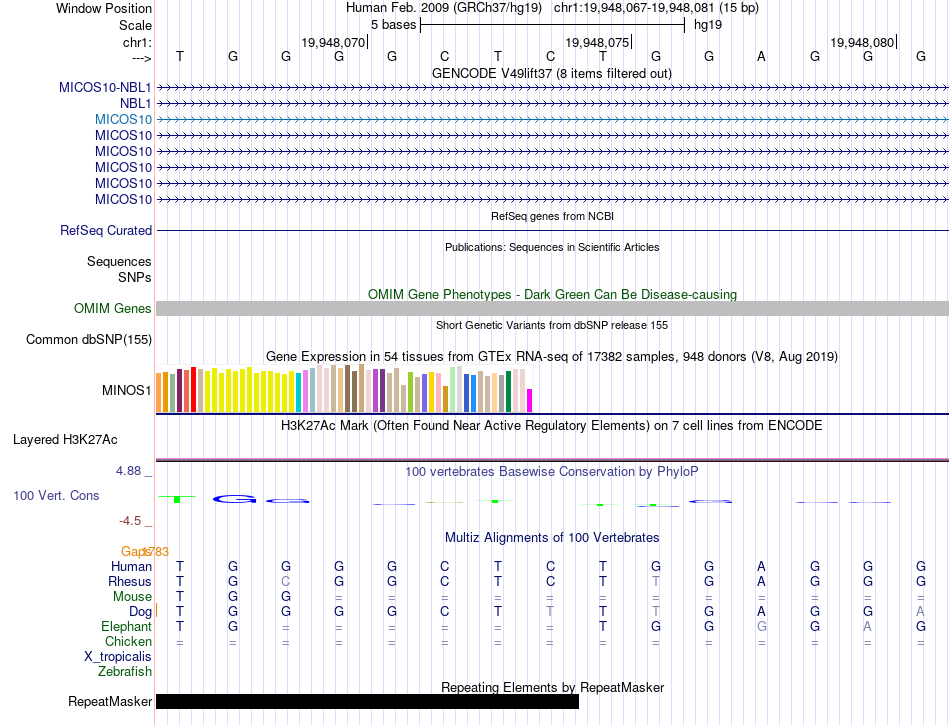Viewport: 950px width, 725px height.
Task: Click the Zebrafish species row label
Action: click(125, 672)
